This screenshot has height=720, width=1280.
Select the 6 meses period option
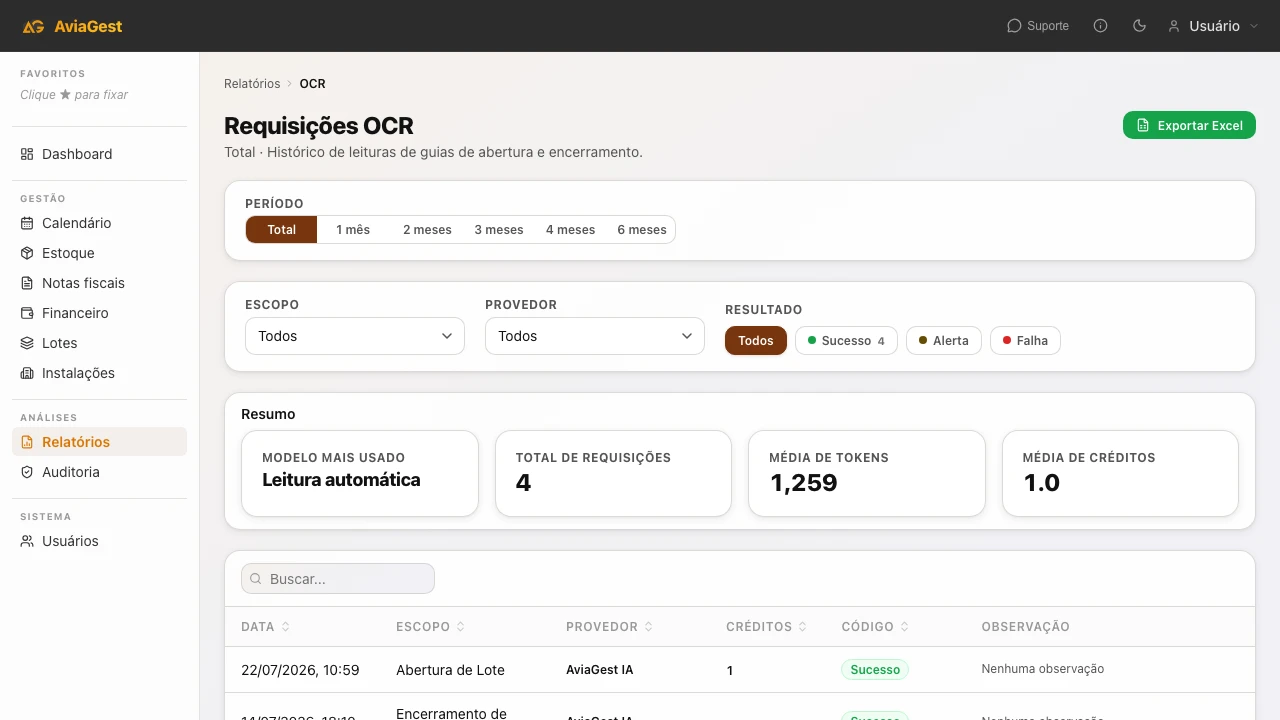(x=642, y=230)
